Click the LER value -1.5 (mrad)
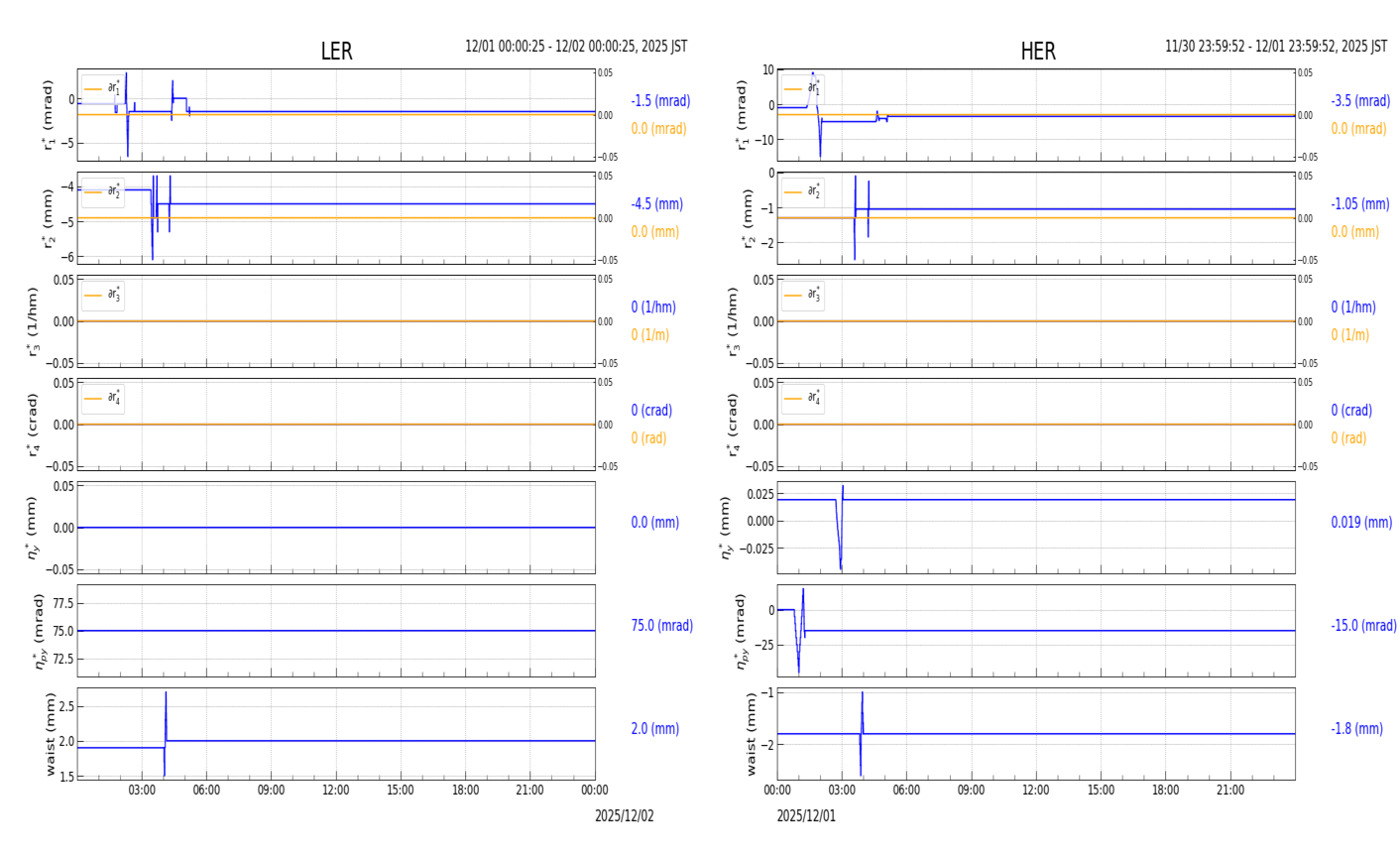Image resolution: width=1400 pixels, height=857 pixels. (660, 101)
